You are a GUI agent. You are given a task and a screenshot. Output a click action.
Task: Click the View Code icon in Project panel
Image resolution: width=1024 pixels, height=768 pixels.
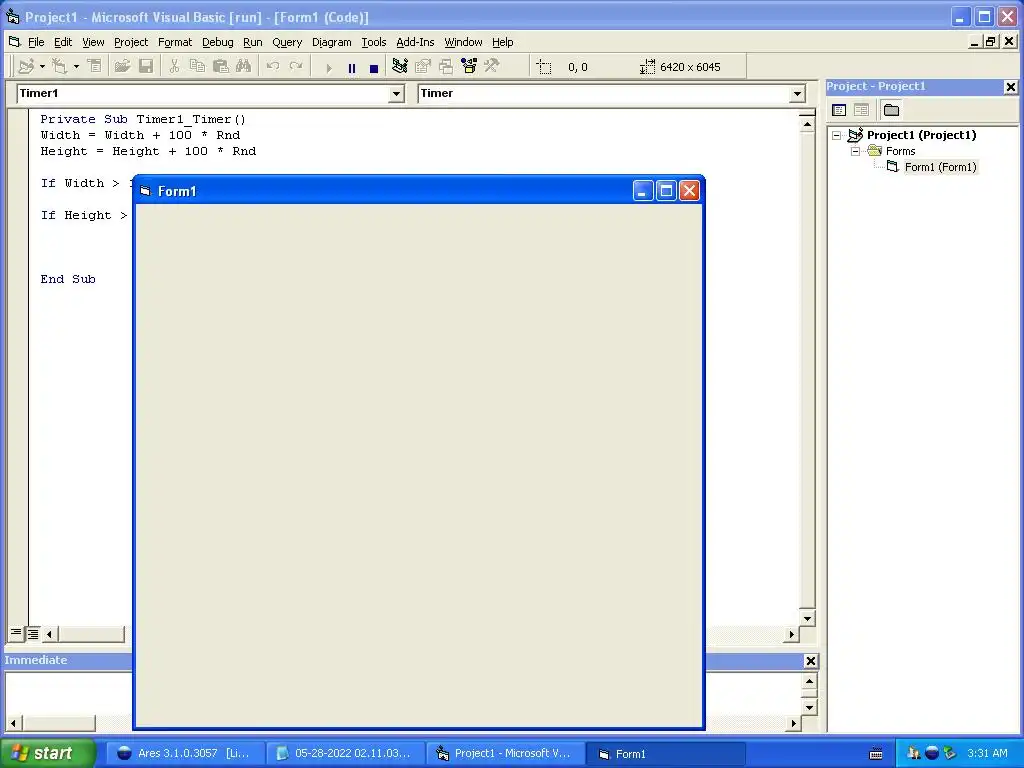pos(839,110)
